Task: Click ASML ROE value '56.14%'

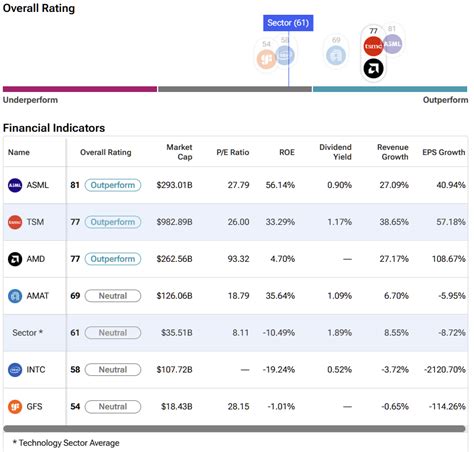Action: tap(280, 185)
